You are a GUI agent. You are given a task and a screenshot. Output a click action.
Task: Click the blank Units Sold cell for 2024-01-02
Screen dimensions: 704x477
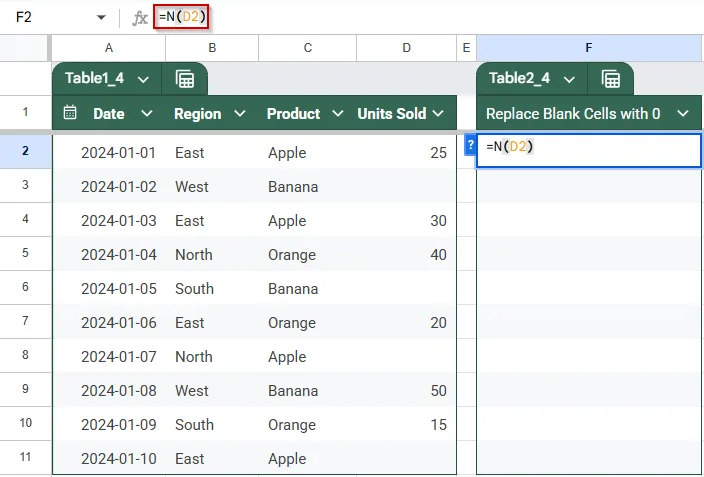click(x=406, y=187)
